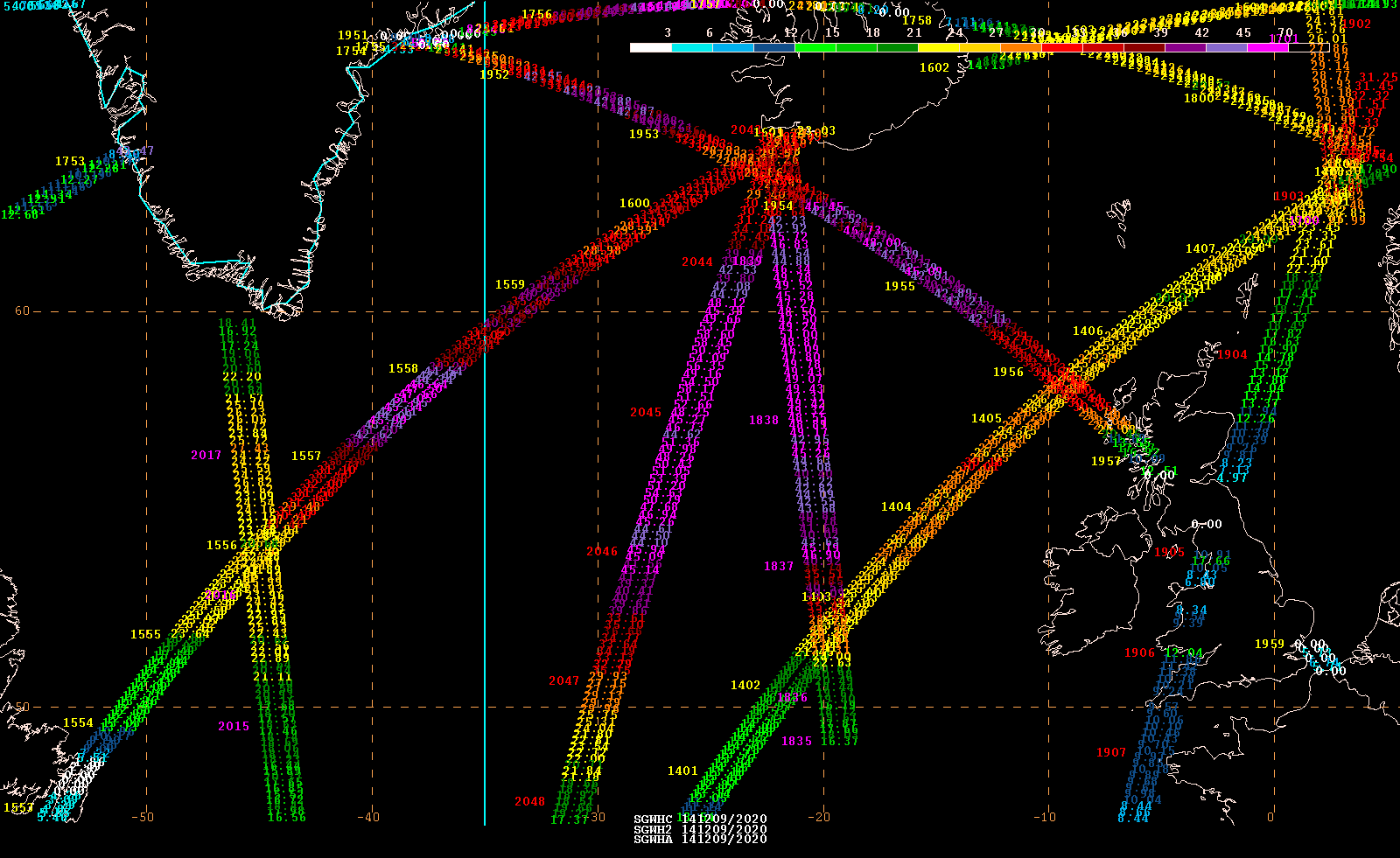Click the yellow time label 1402
This screenshot has width=1400, height=858.
[745, 685]
